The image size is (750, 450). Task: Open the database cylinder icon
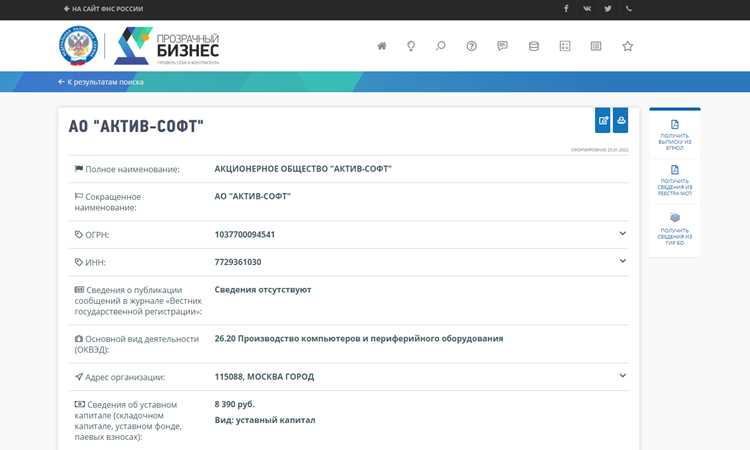(x=534, y=46)
